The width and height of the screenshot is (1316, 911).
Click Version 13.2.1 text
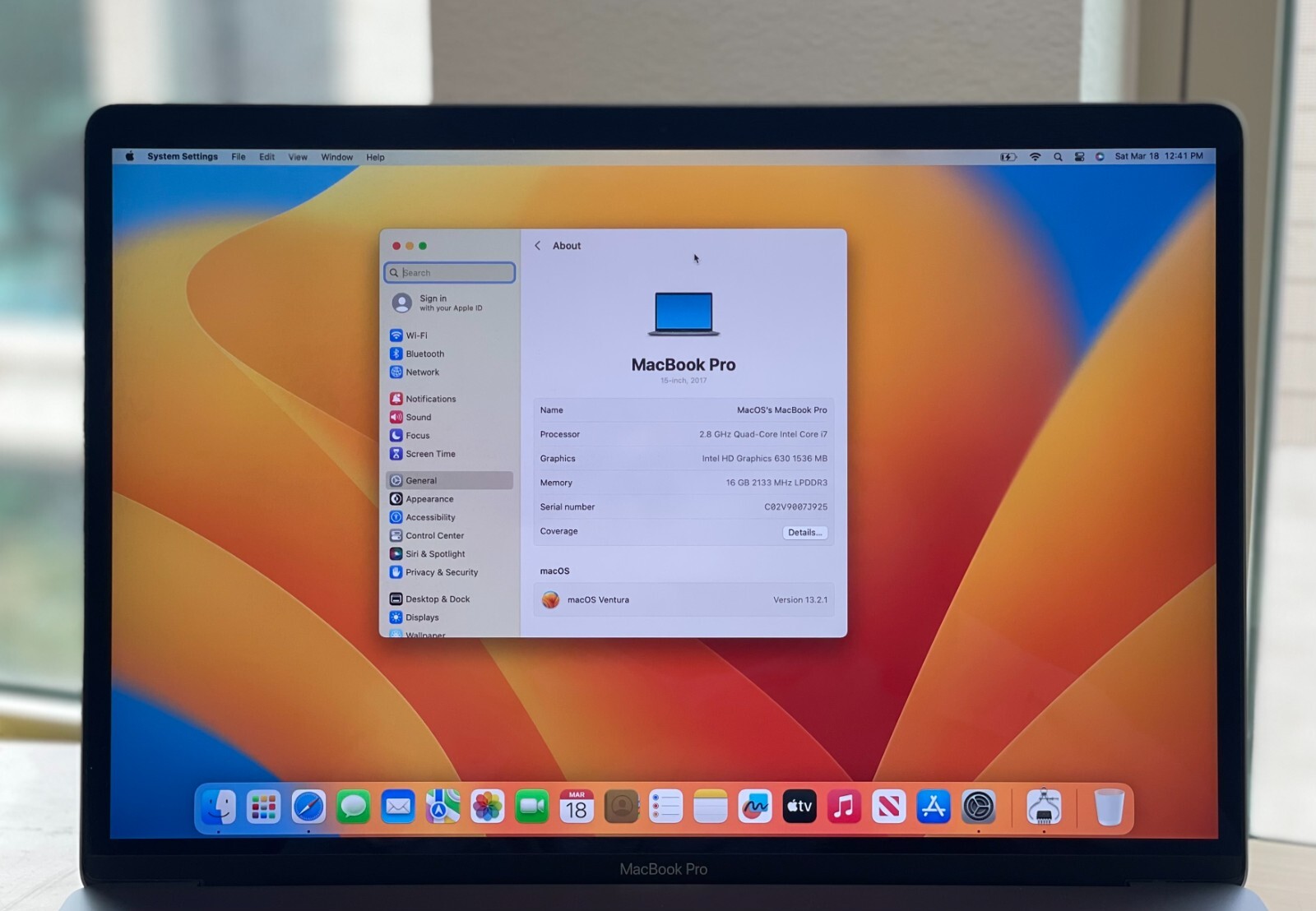pos(799,600)
